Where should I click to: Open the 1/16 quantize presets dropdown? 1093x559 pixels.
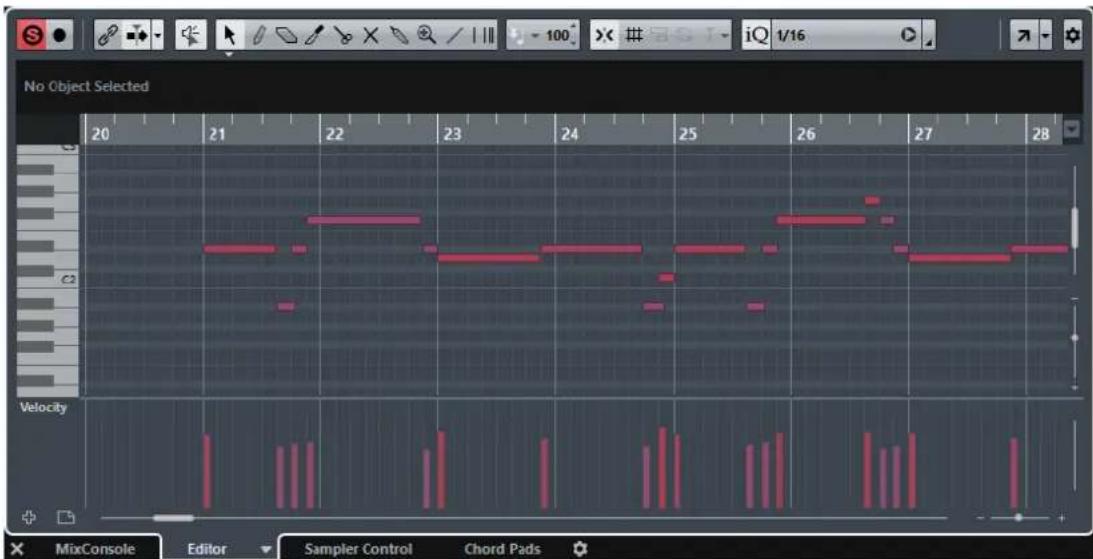[833, 35]
